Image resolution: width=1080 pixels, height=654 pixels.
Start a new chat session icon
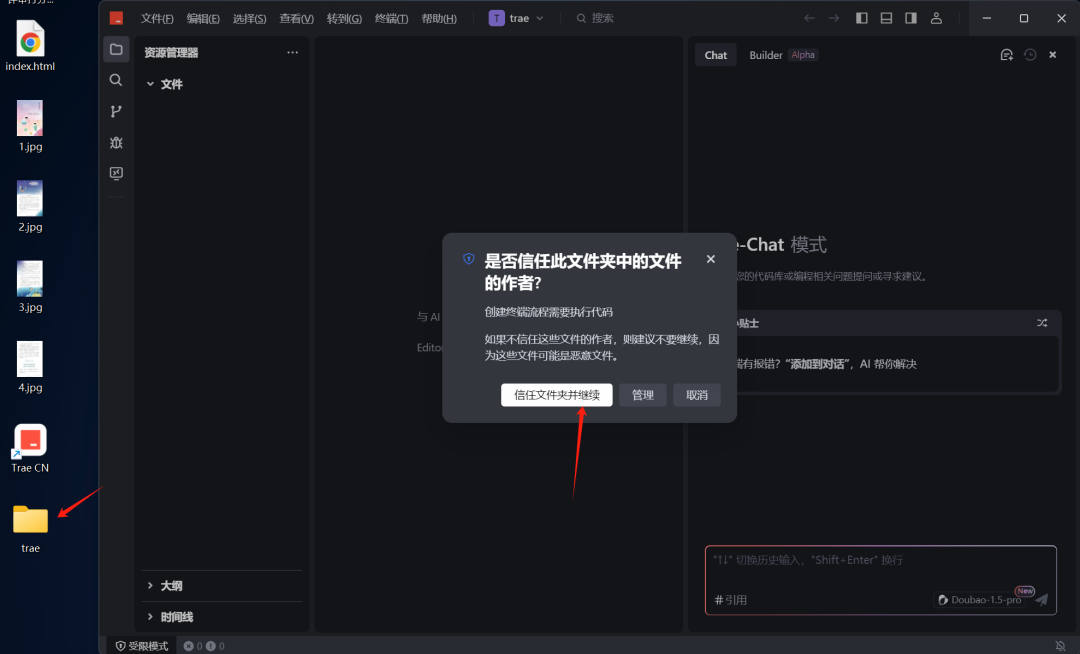(x=1006, y=55)
